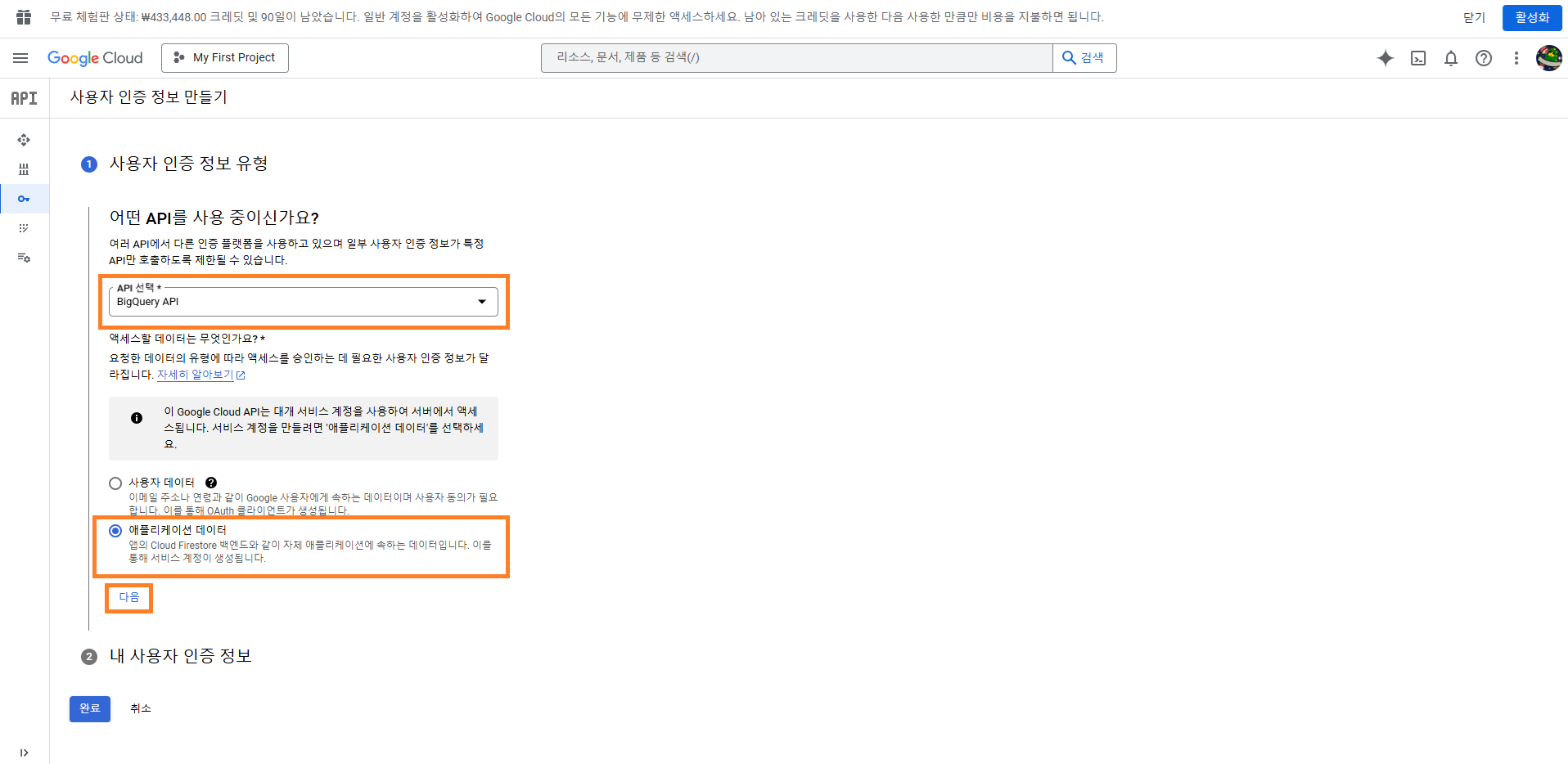Click the blue 완료 button
The image size is (1568, 764).
tap(90, 708)
